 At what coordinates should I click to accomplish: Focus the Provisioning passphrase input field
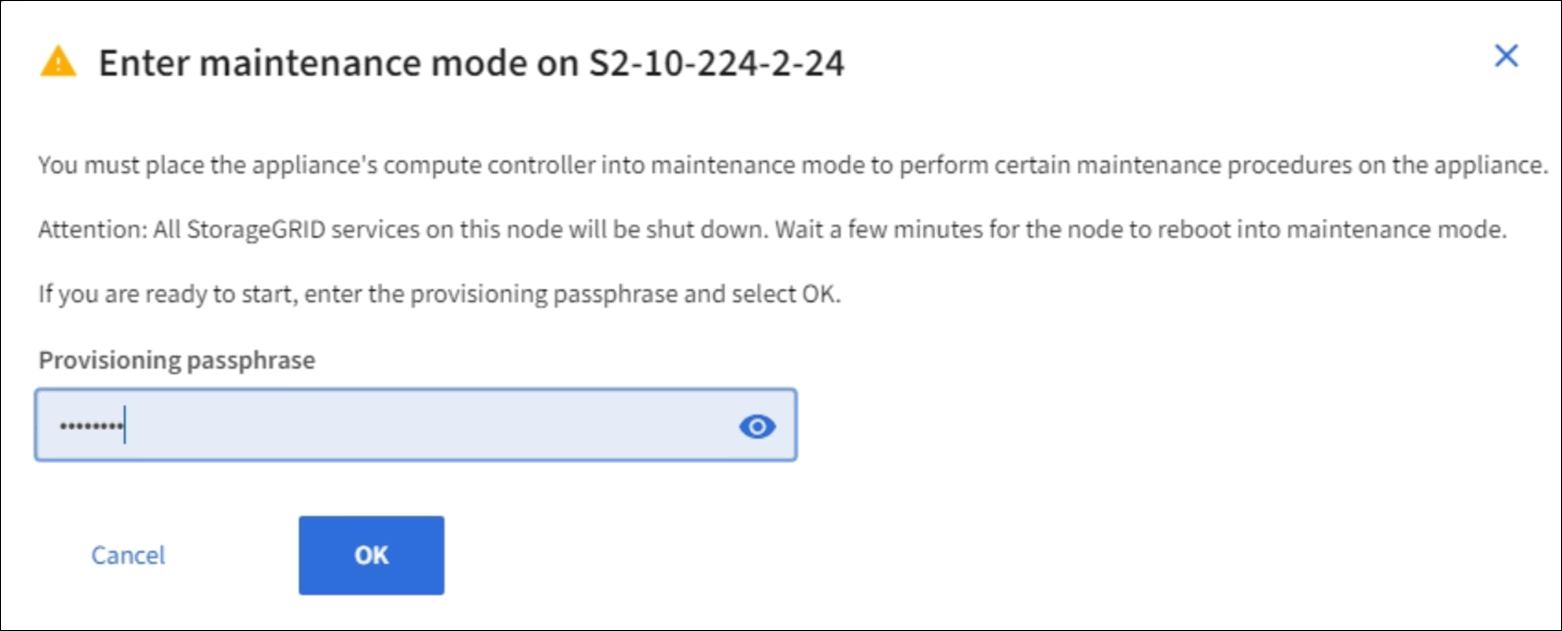pos(415,425)
